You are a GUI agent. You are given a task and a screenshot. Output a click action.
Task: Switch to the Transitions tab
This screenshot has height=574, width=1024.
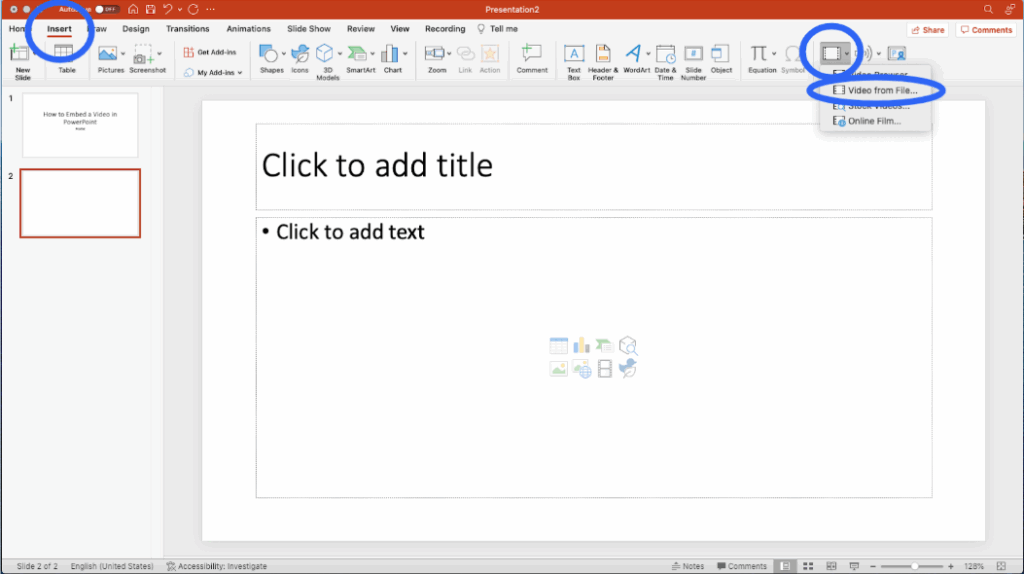(x=188, y=29)
